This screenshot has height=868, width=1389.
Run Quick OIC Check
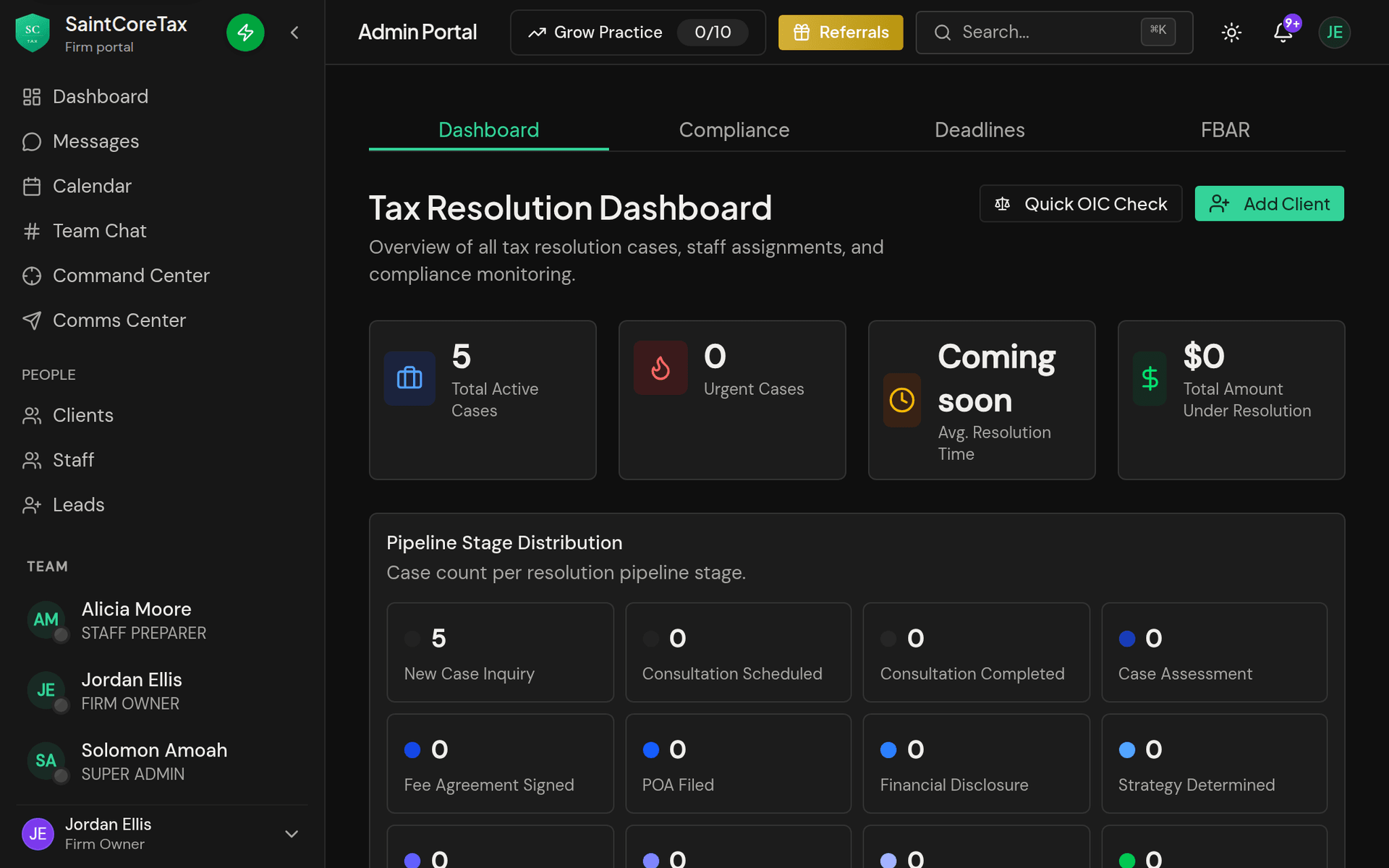click(x=1081, y=204)
